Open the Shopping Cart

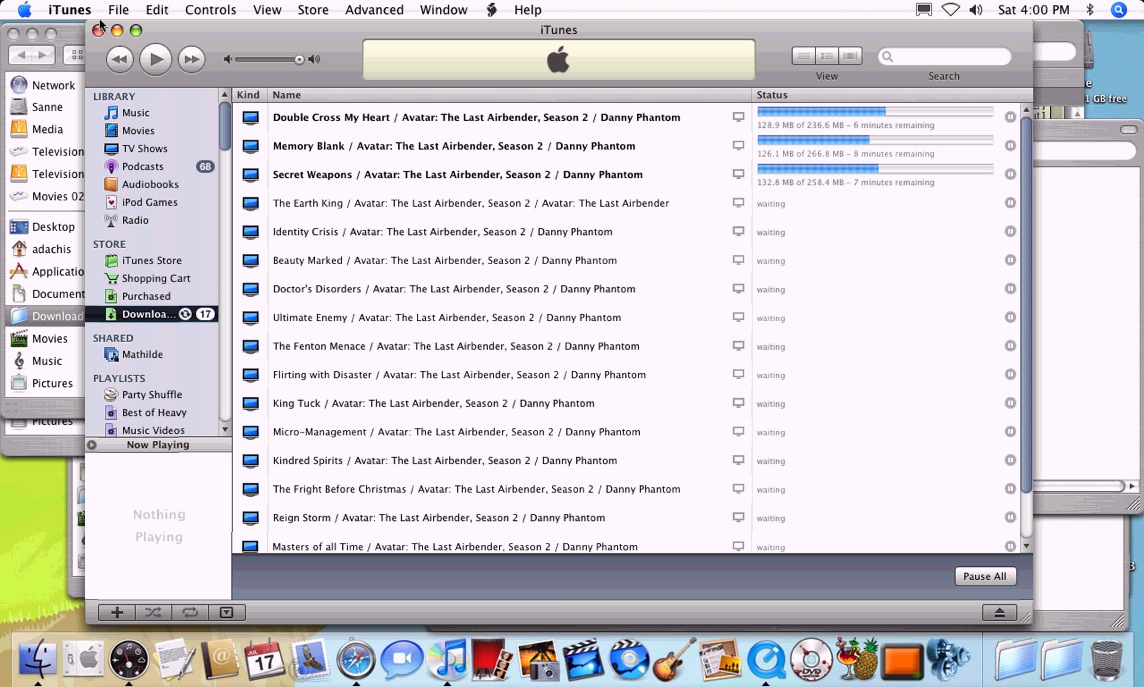pyautogui.click(x=155, y=278)
